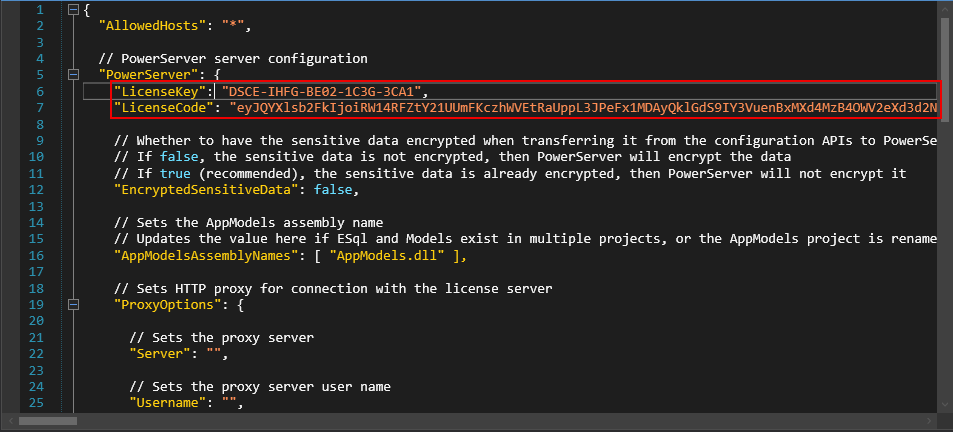Collapse the "PowerServer" section fold
Image resolution: width=953 pixels, height=432 pixels.
(73, 74)
